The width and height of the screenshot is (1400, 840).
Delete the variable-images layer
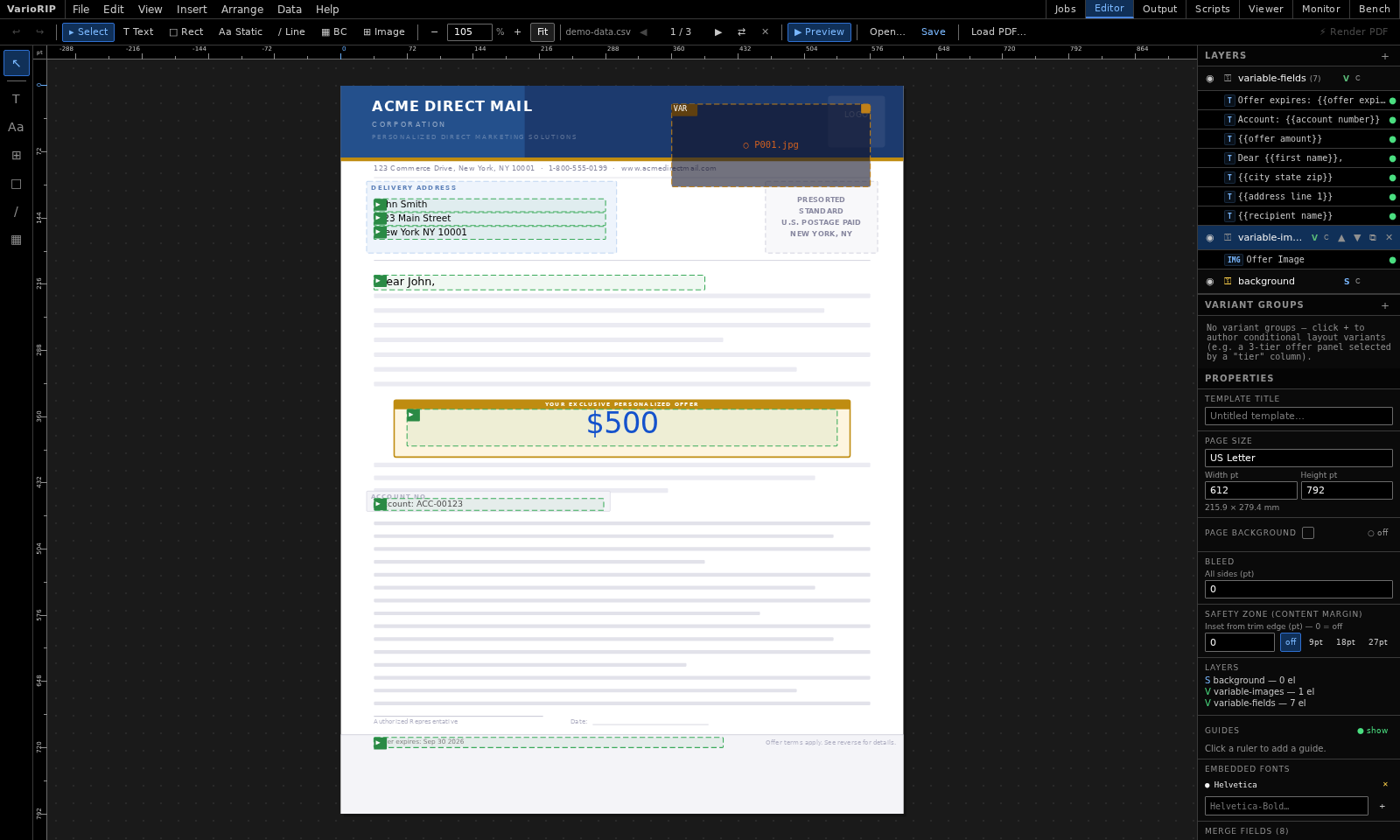pos(1389,238)
